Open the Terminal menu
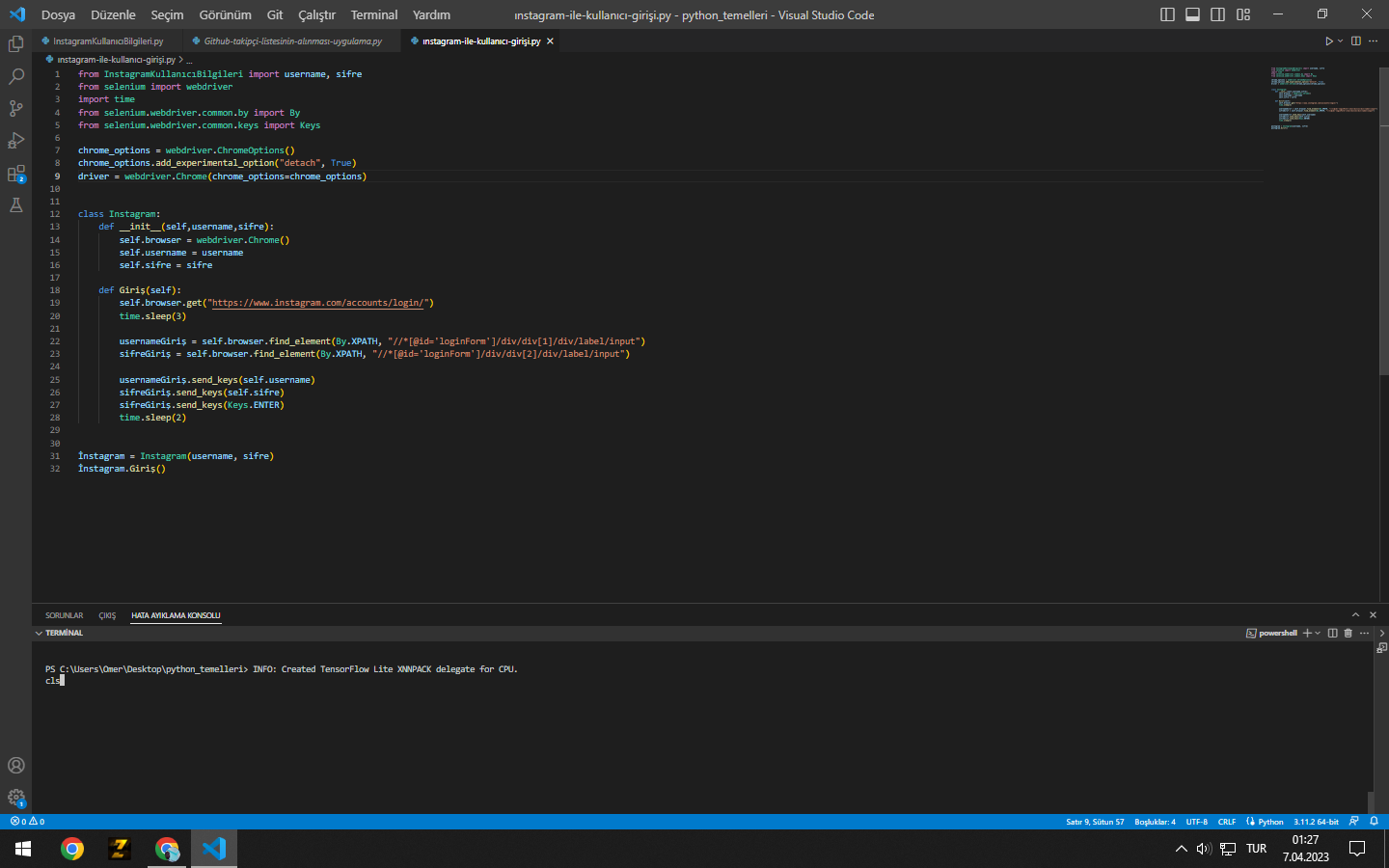The width and height of the screenshot is (1389, 868). pos(373,14)
